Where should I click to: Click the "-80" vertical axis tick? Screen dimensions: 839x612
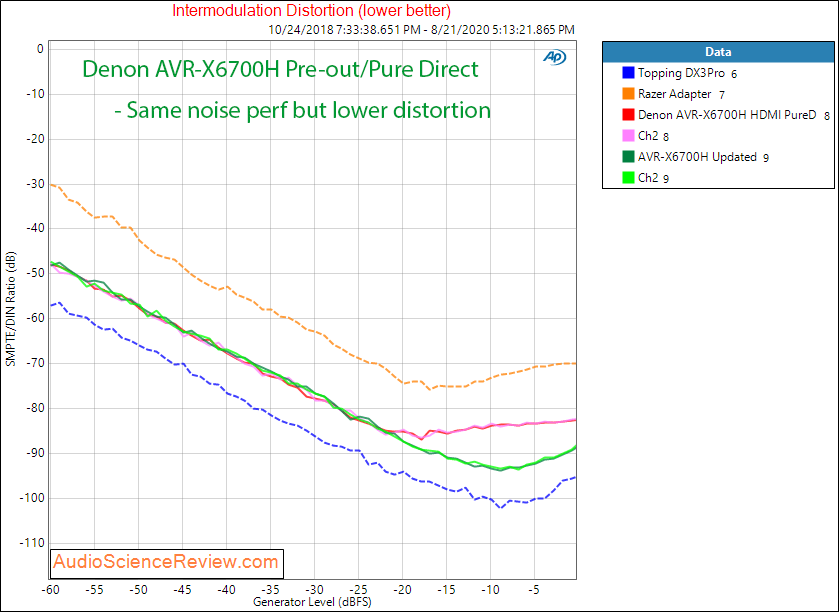[x=35, y=409]
